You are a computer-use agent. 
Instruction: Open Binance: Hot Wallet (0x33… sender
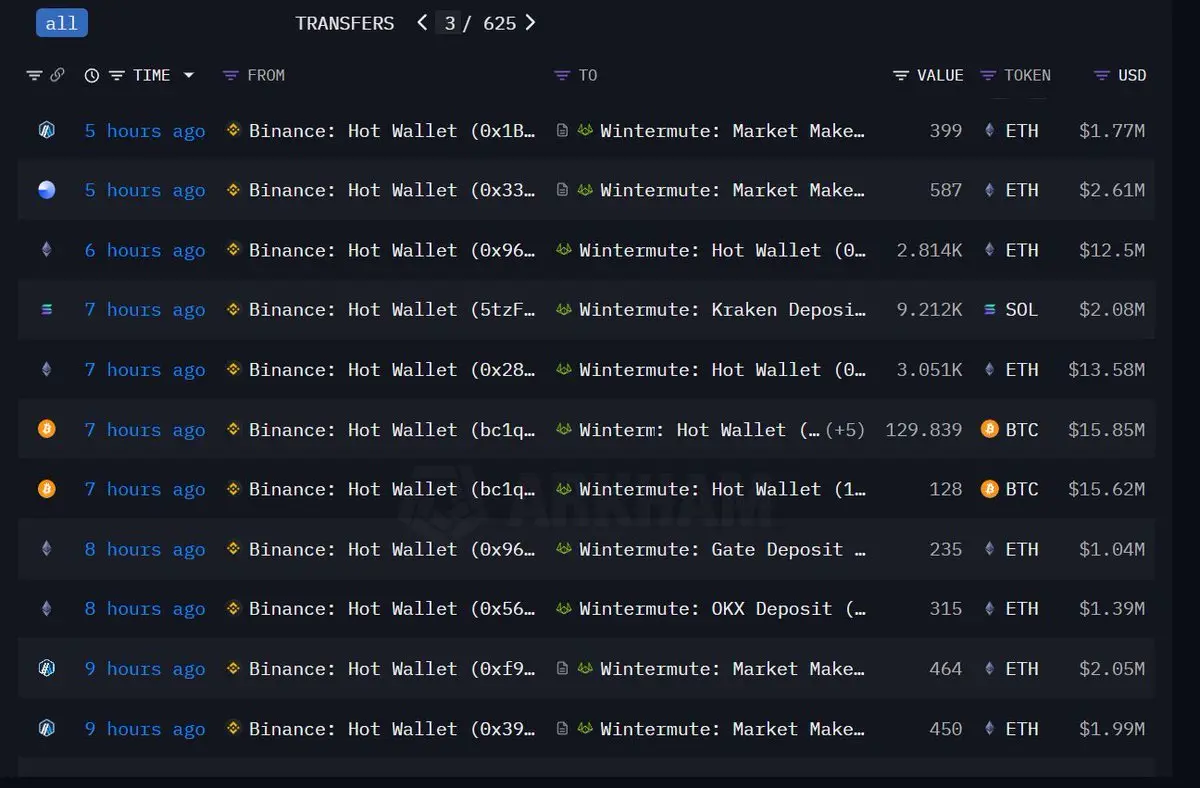(x=392, y=190)
